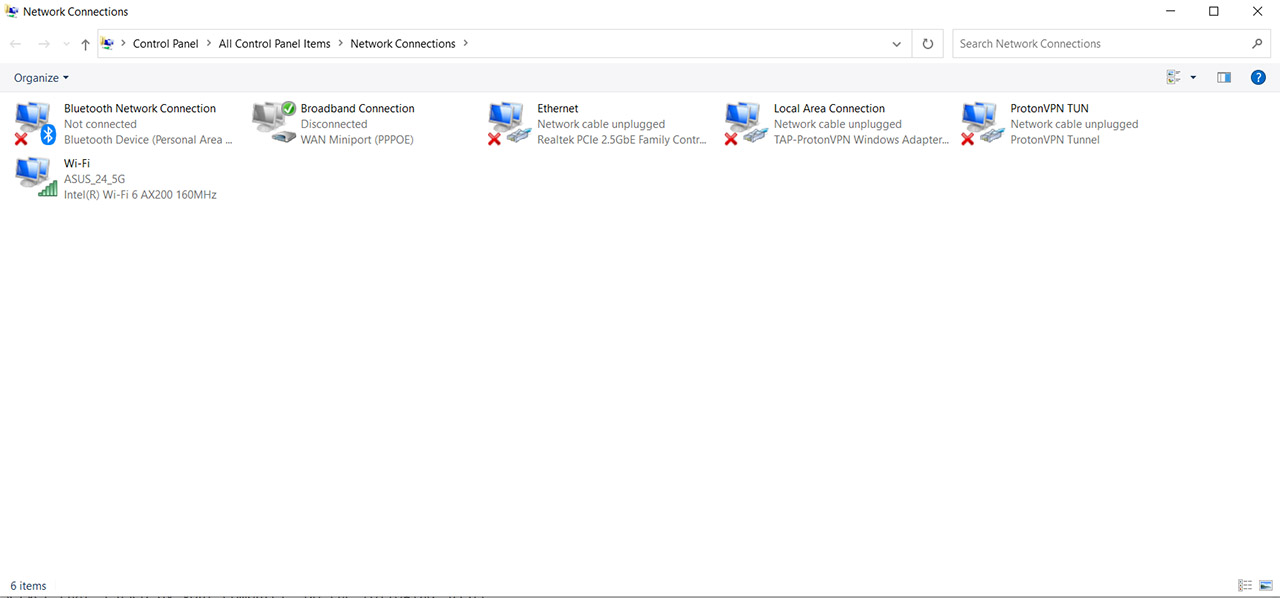Refresh the Network Connections list
The height and width of the screenshot is (598, 1280).
click(928, 44)
